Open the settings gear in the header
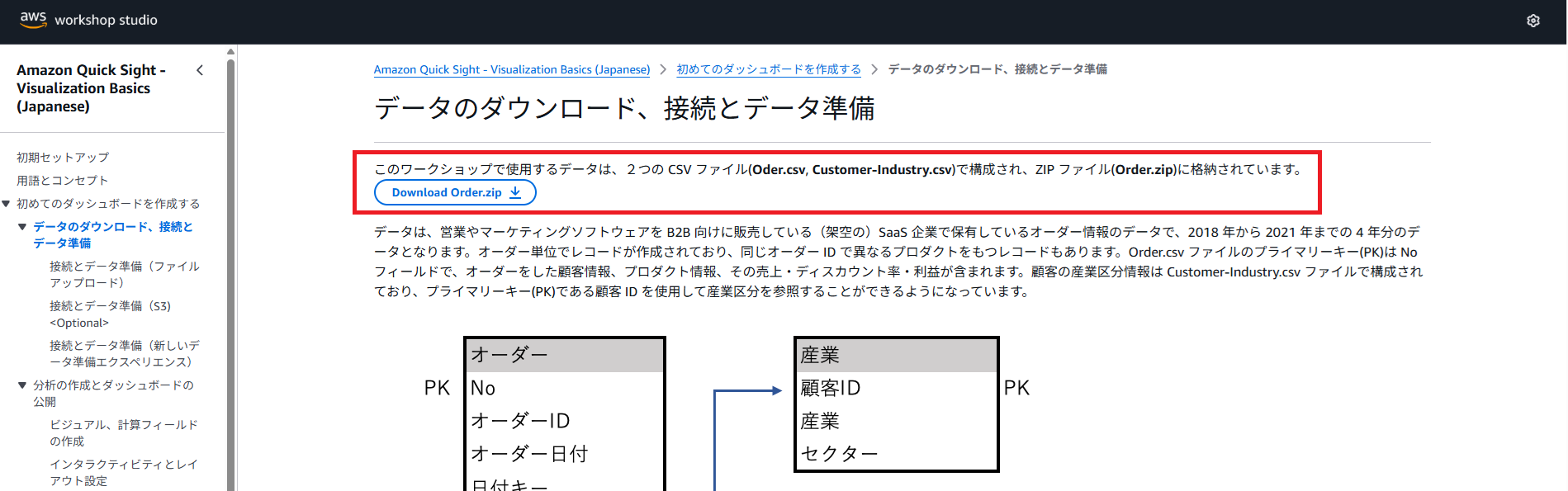Screen dimensions: 1568x491 (1533, 21)
